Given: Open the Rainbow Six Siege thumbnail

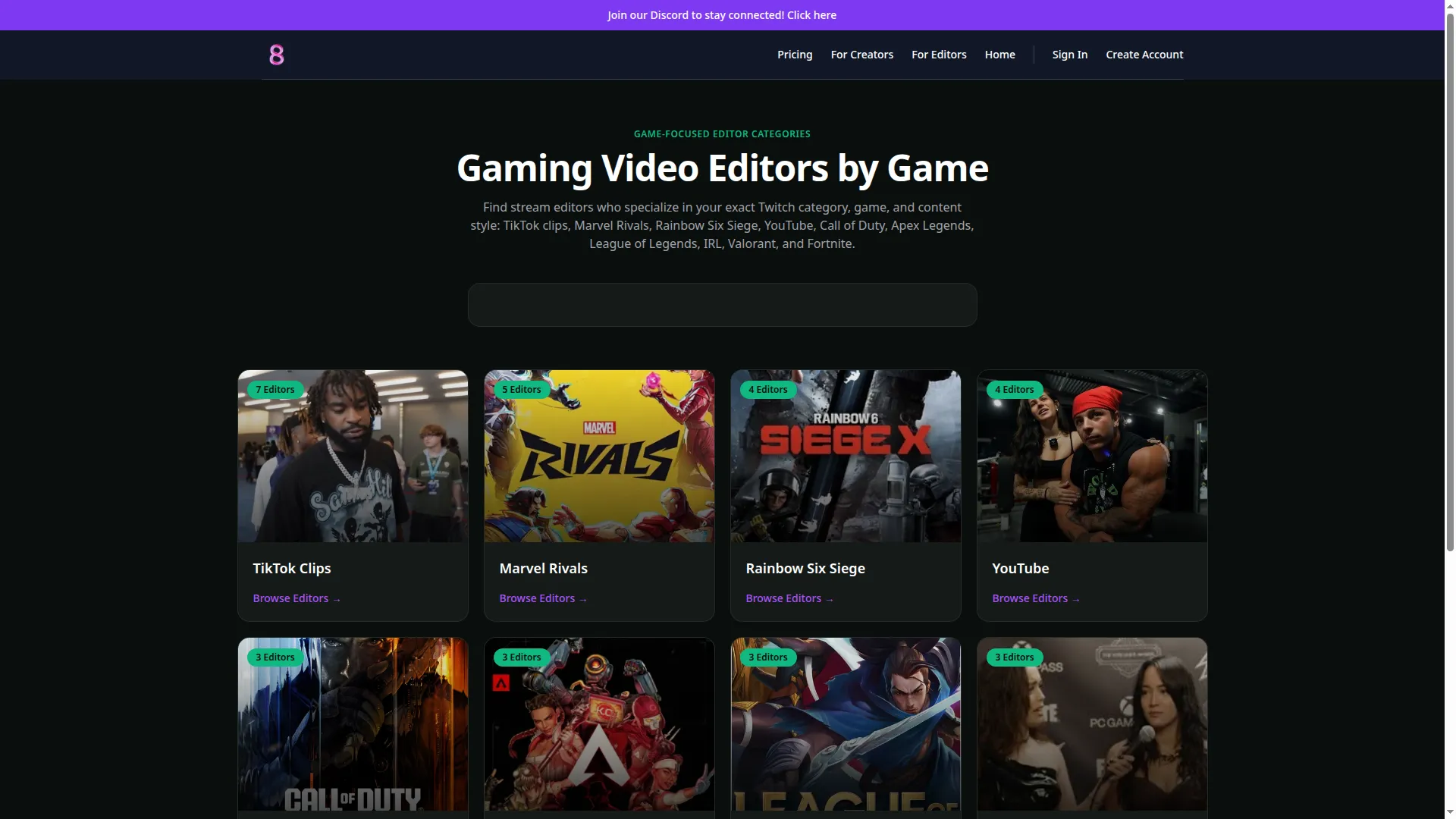Looking at the screenshot, I should 846,456.
